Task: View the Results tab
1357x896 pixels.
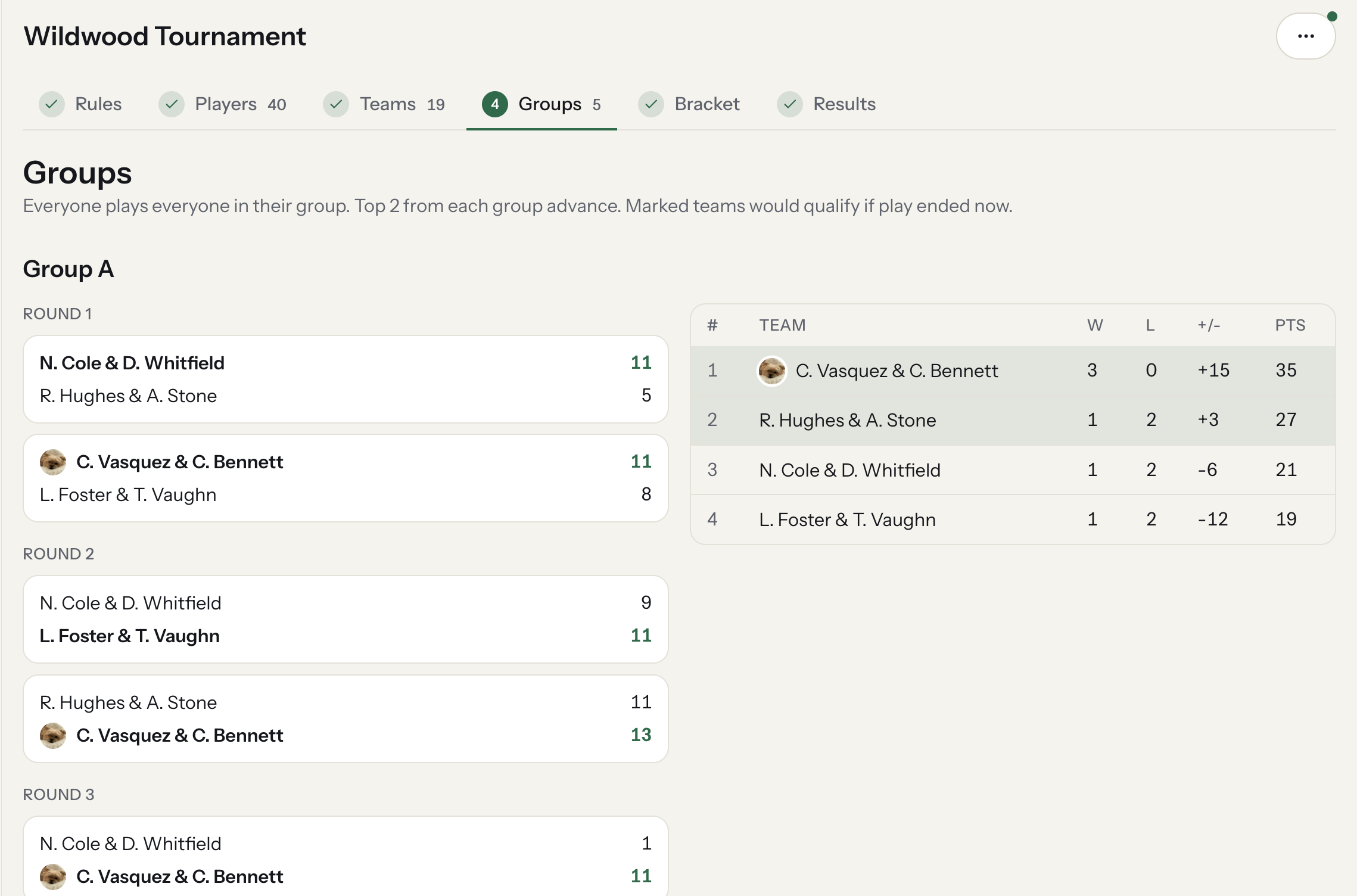Action: 827,104
